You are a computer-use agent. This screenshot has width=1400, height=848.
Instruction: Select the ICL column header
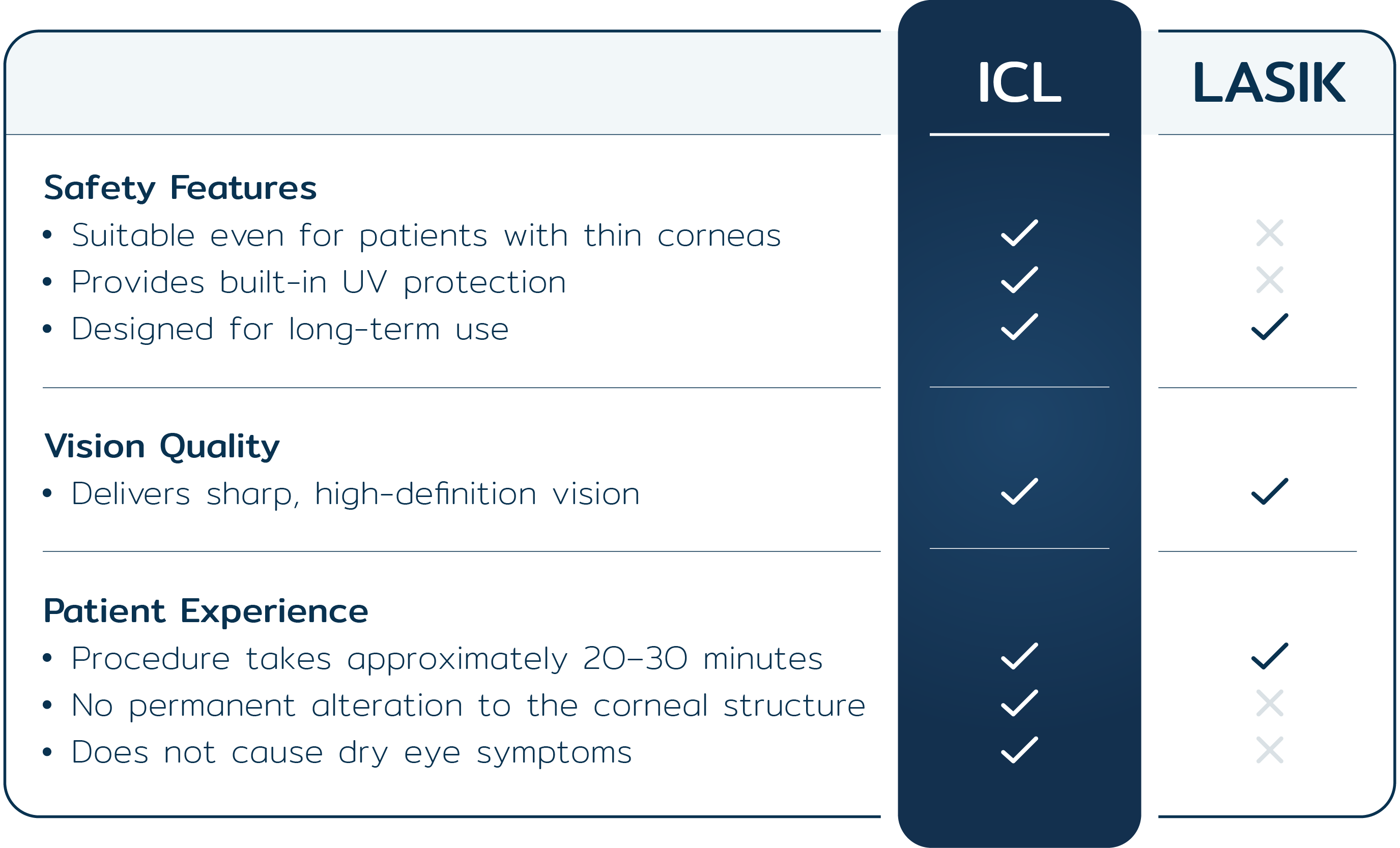(x=1019, y=83)
